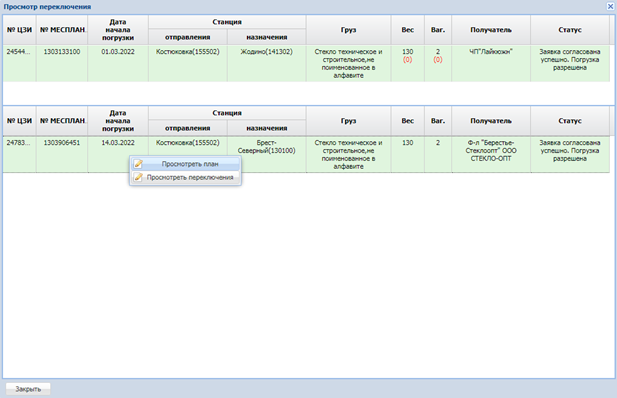Click 'Статус' header in upper table
The width and height of the screenshot is (617, 398).
click(x=570, y=30)
